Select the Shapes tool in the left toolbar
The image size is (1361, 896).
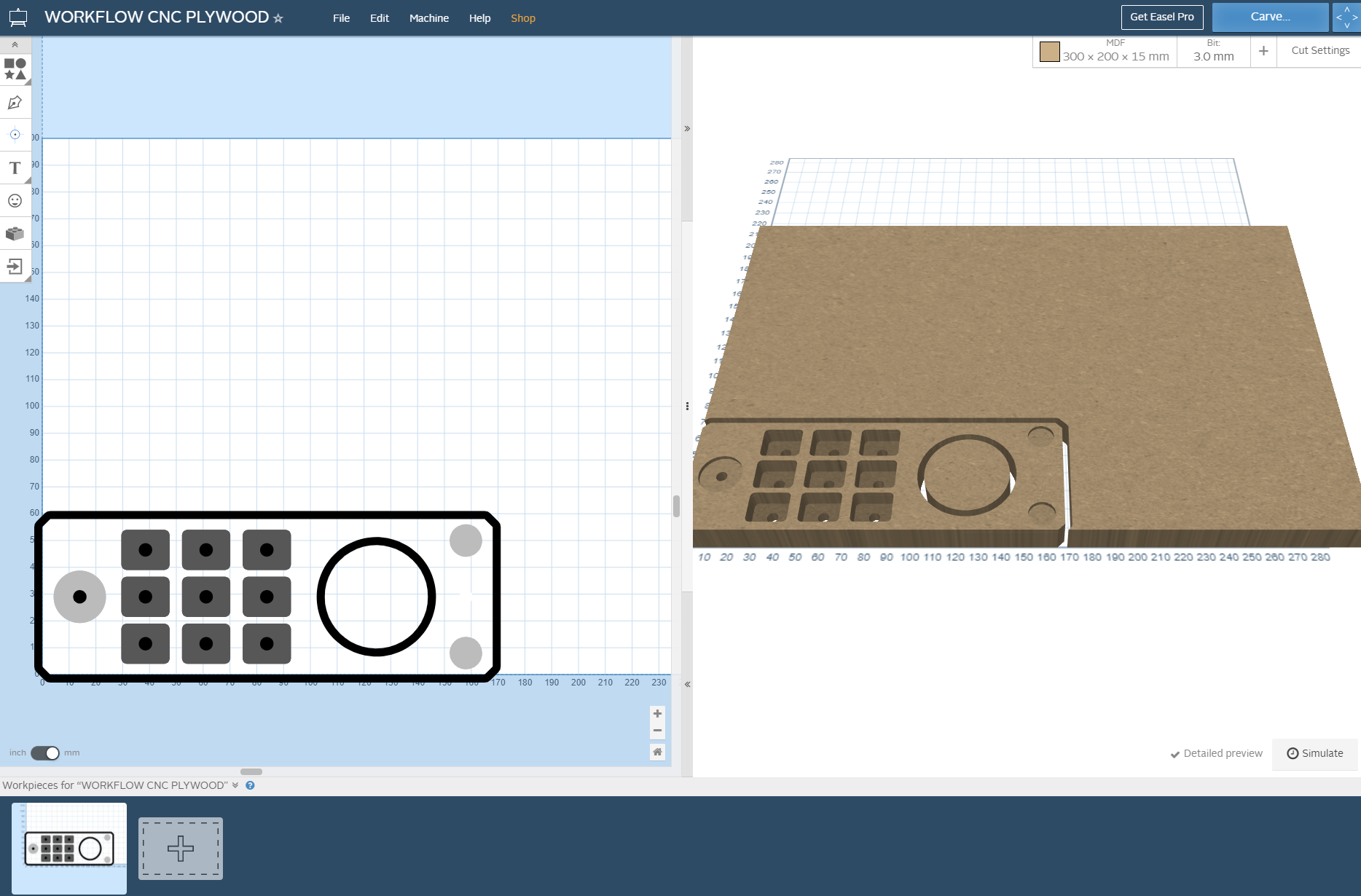(15, 69)
